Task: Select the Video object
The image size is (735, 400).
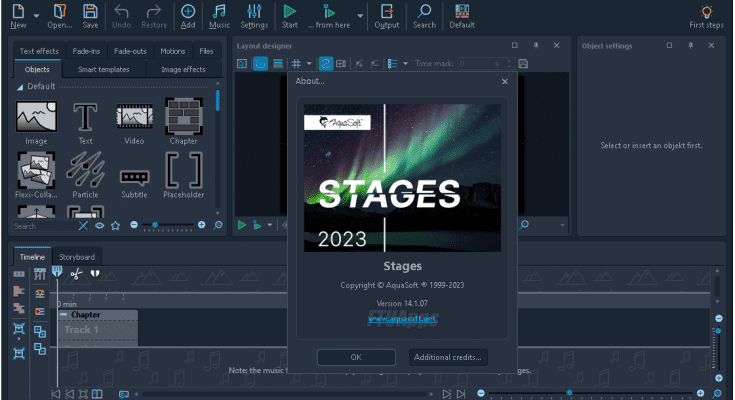Action: coord(134,123)
